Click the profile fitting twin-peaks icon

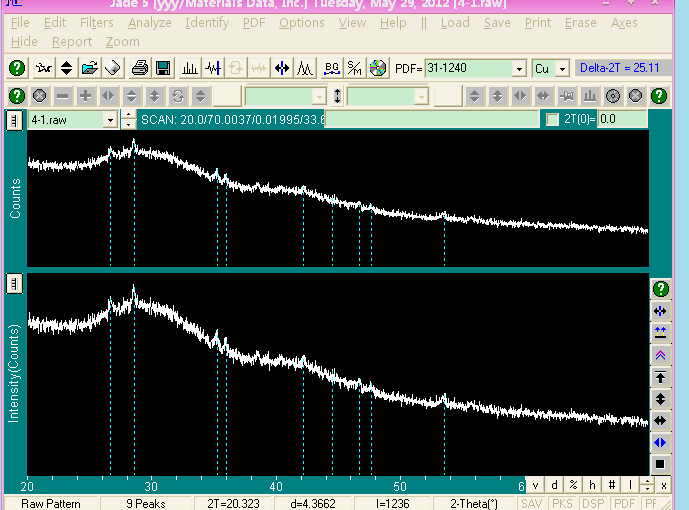305,68
